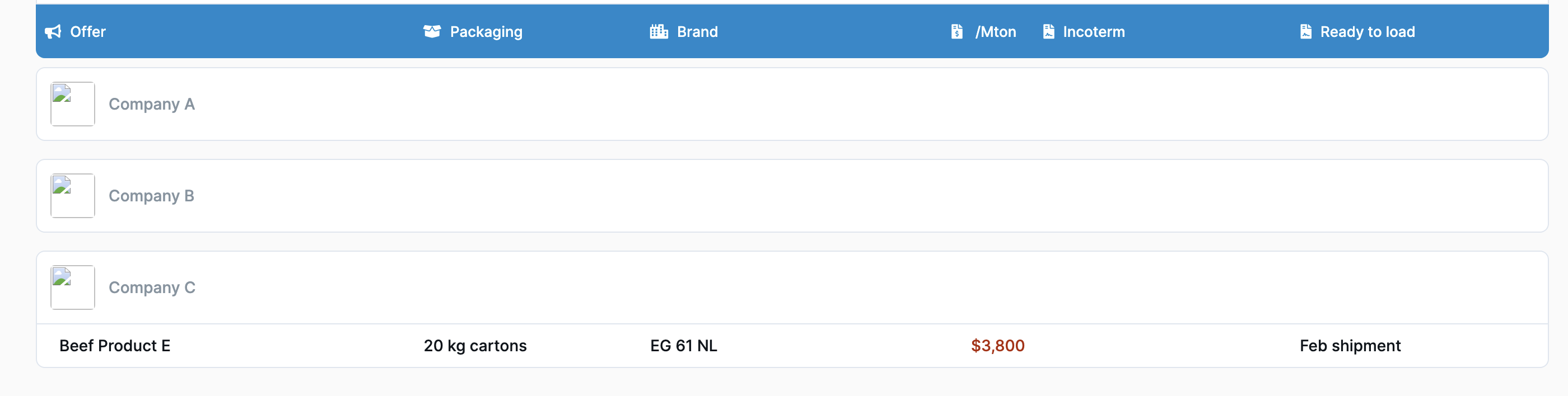
Task: Click the dollar invoice icon by /Mton
Action: (x=957, y=32)
